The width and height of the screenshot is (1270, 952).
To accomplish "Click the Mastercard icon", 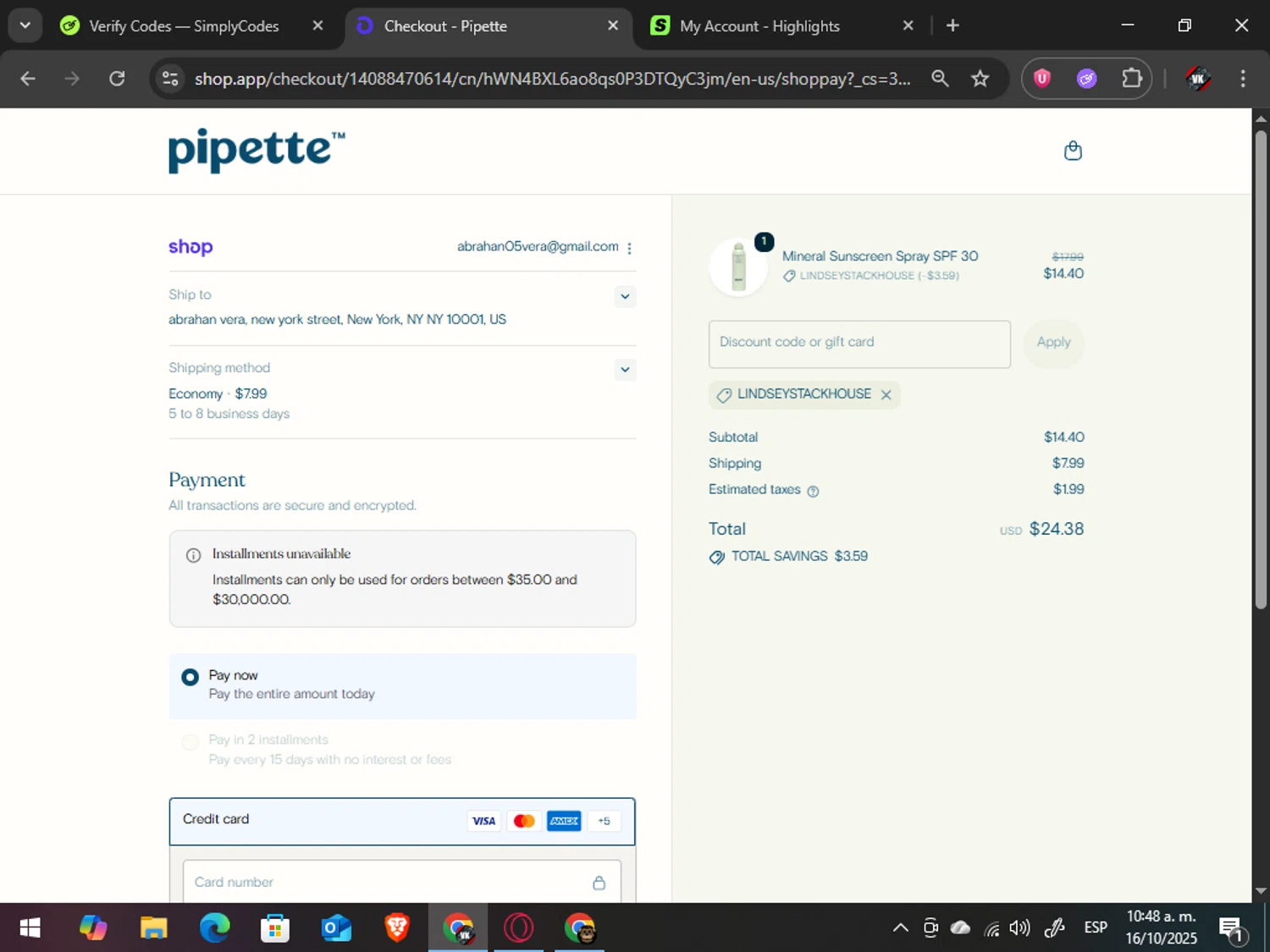I will point(524,821).
